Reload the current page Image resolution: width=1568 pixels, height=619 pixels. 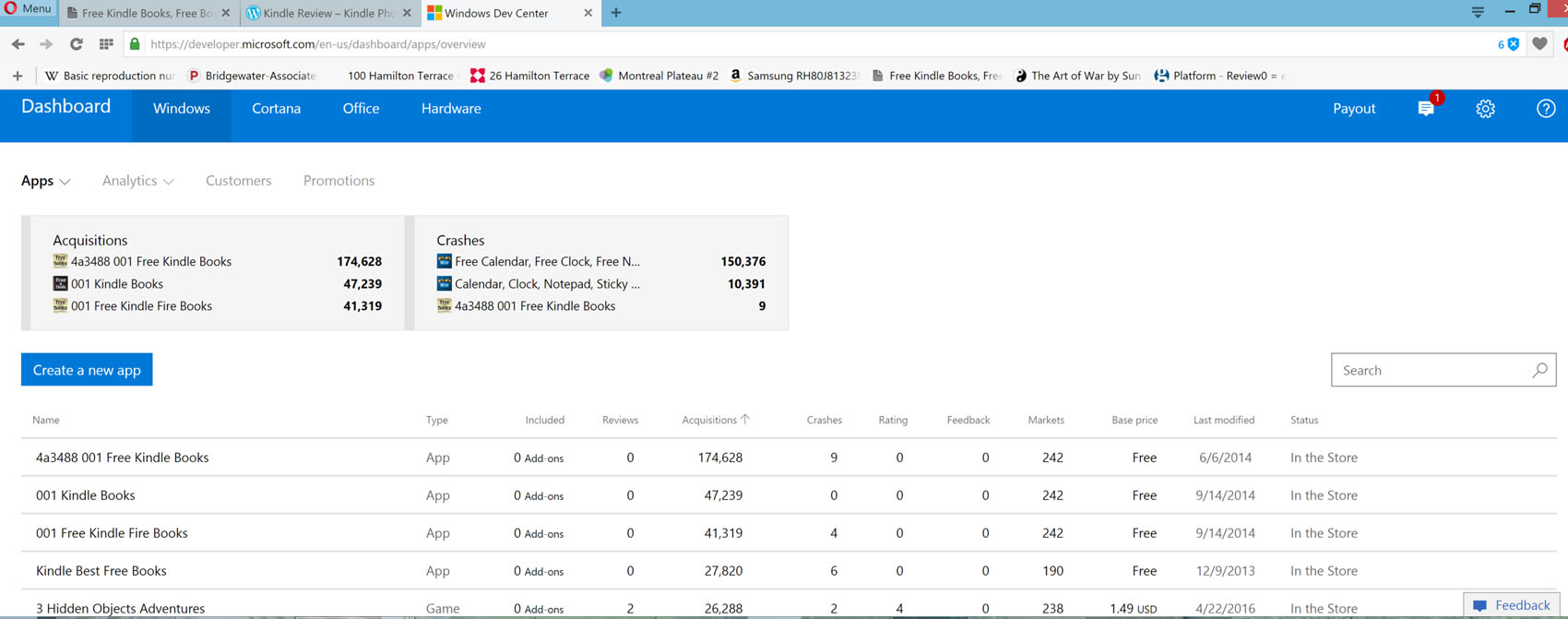click(x=77, y=44)
